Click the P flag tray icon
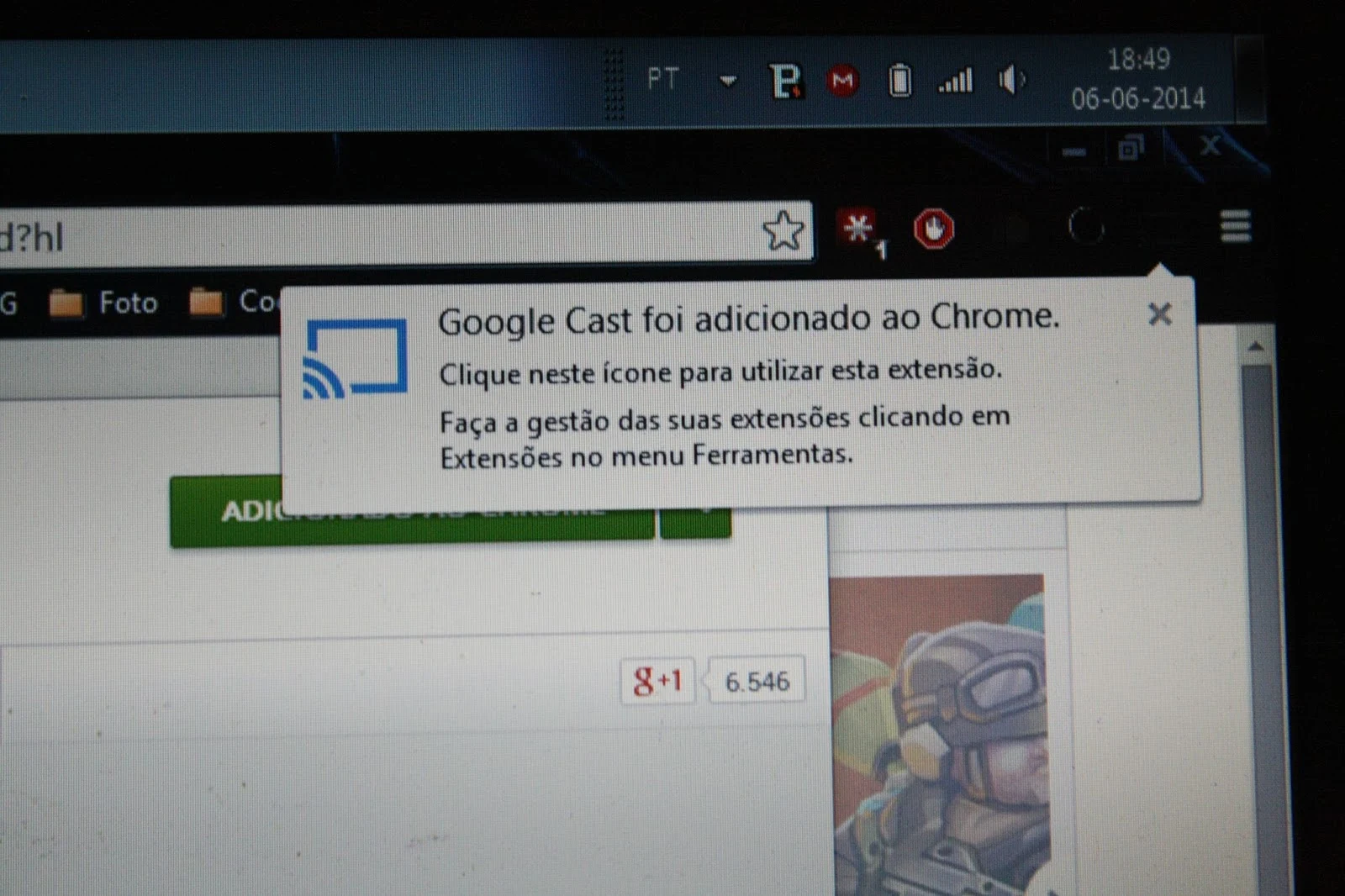The image size is (1345, 896). tap(786, 81)
